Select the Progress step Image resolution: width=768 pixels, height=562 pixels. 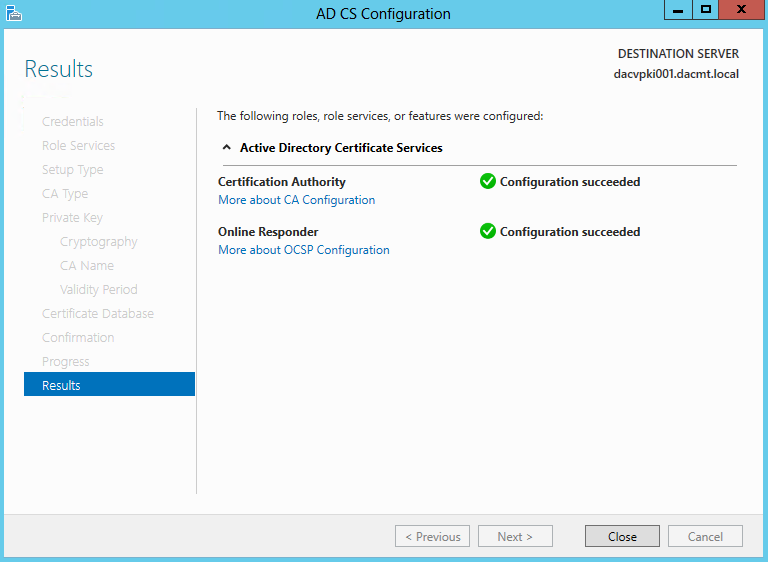point(66,362)
